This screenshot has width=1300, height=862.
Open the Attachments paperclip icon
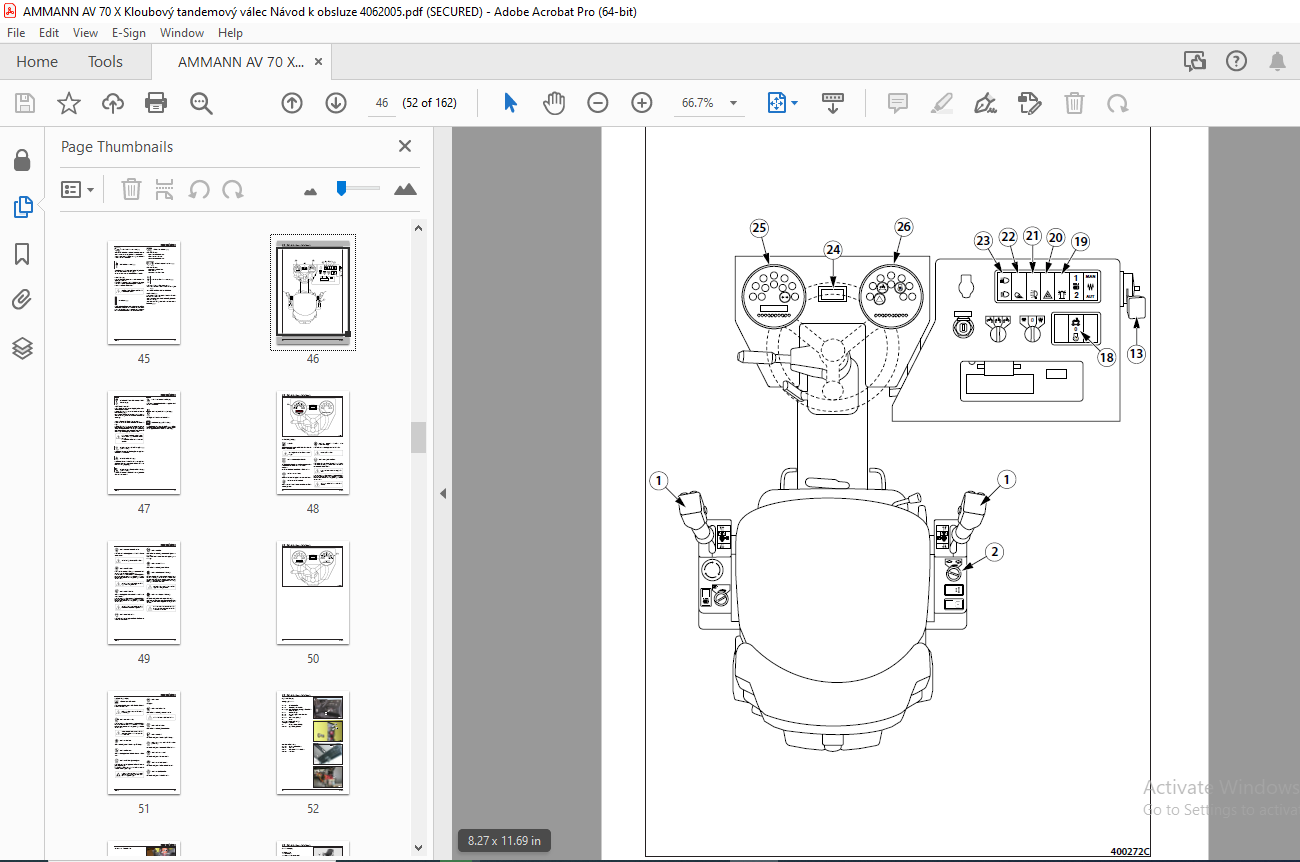(22, 300)
